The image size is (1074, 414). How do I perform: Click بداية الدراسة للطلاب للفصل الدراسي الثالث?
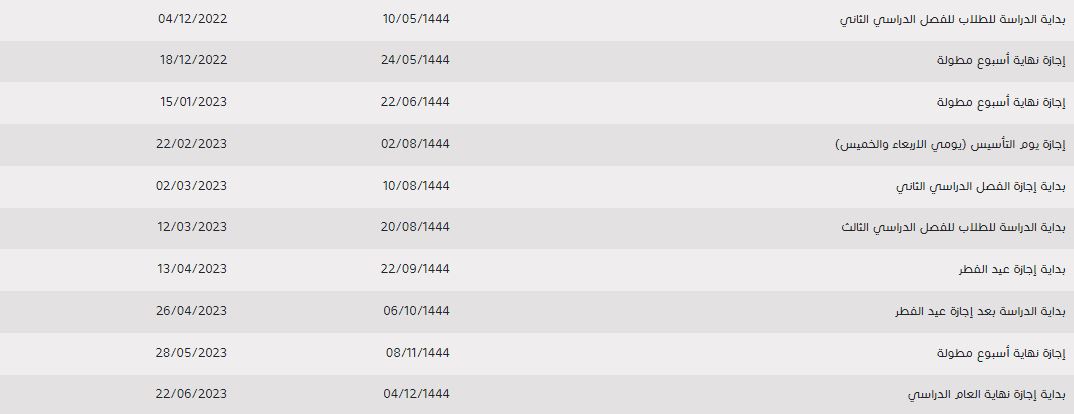(953, 228)
